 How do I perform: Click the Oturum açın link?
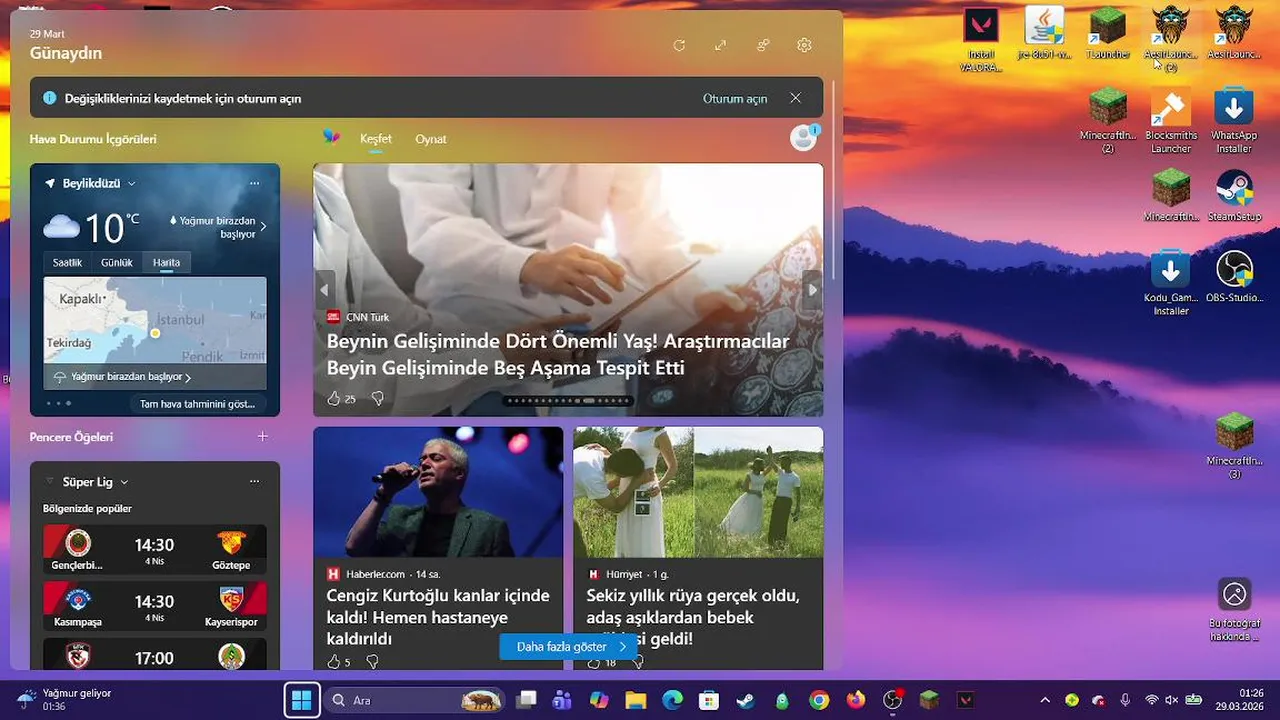(x=735, y=99)
